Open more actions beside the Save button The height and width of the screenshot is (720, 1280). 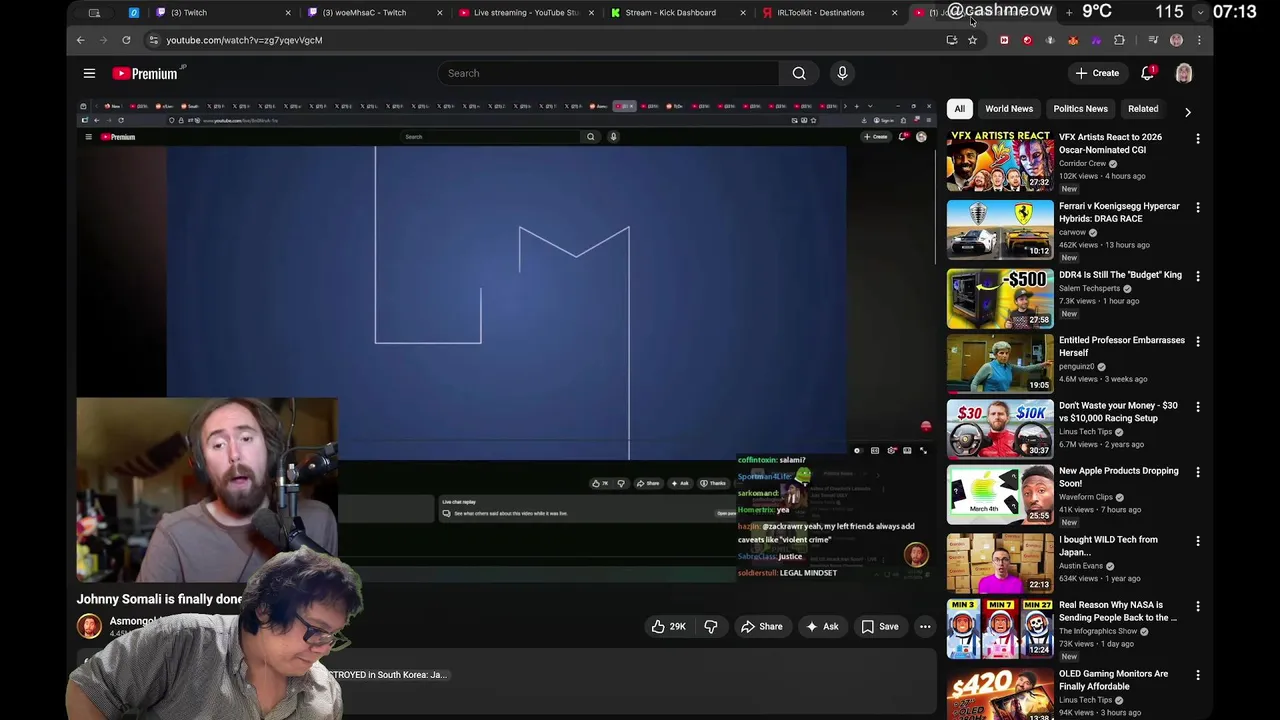click(x=925, y=627)
